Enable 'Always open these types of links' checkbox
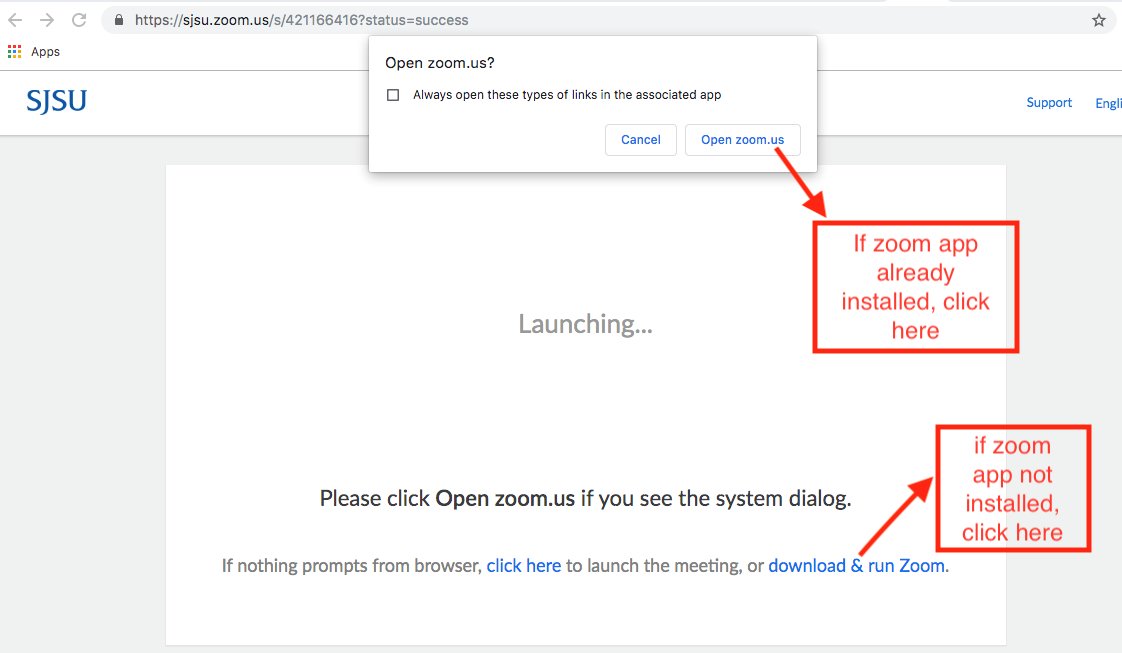This screenshot has width=1122, height=653. click(393, 95)
